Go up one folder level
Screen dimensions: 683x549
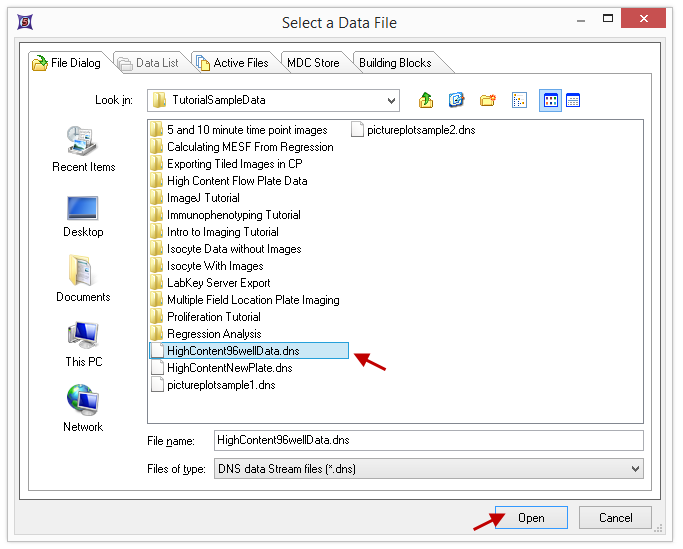click(x=427, y=100)
